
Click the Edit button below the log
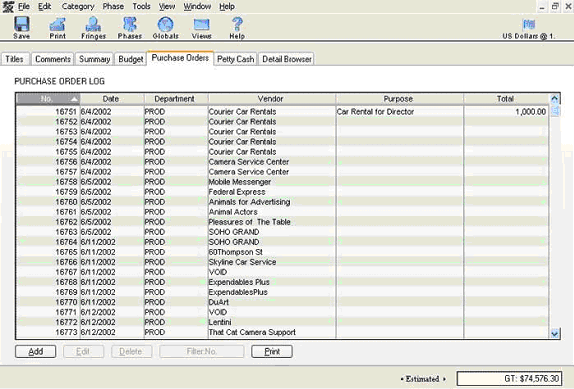click(83, 352)
